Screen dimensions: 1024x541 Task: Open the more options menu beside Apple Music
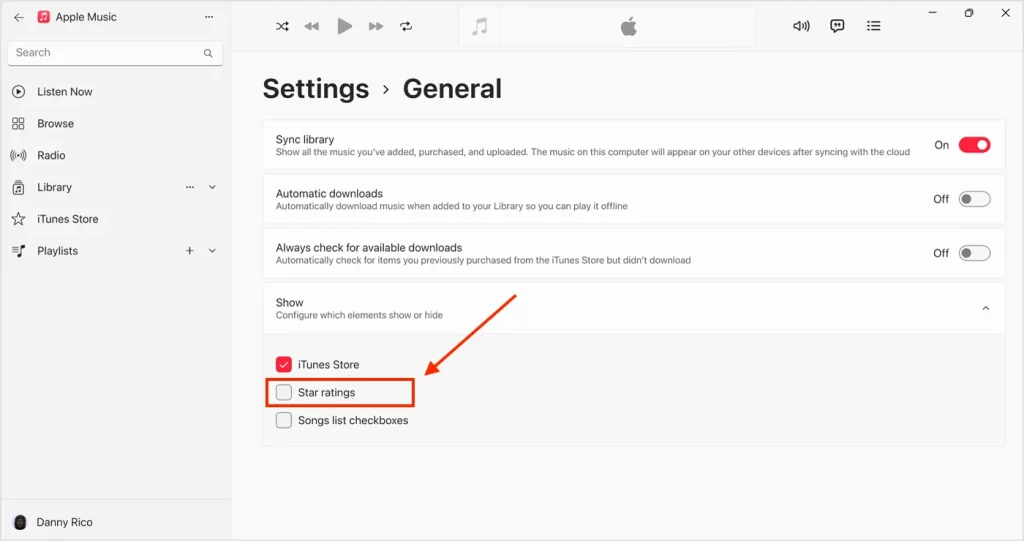(x=209, y=17)
